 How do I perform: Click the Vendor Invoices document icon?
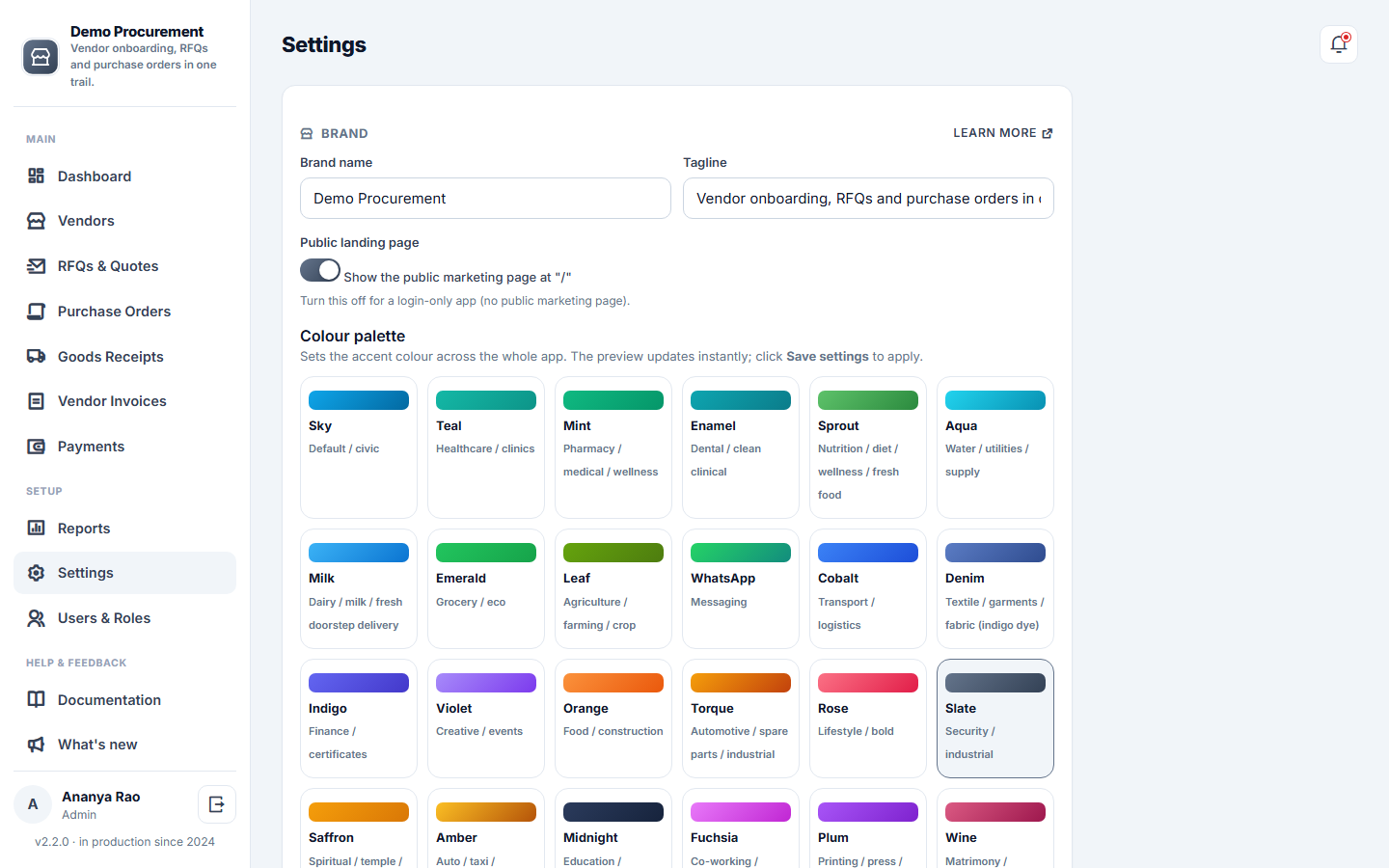coord(37,401)
